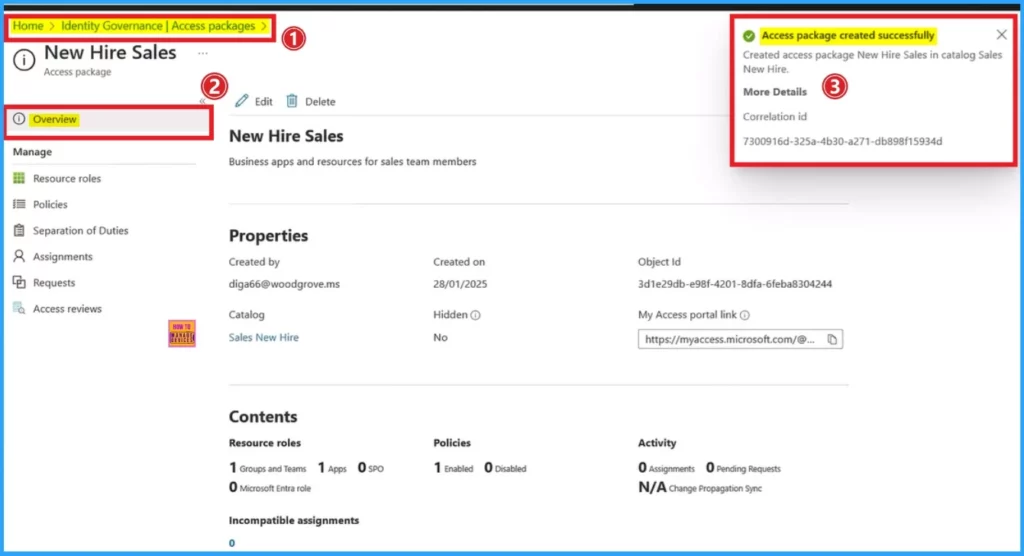Click the Delete button label
This screenshot has width=1024, height=556.
tap(320, 102)
